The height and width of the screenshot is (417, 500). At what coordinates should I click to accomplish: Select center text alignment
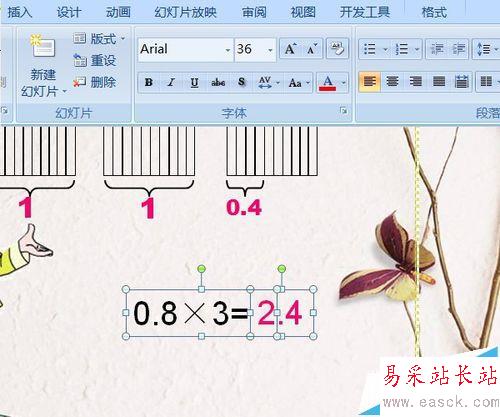392,81
